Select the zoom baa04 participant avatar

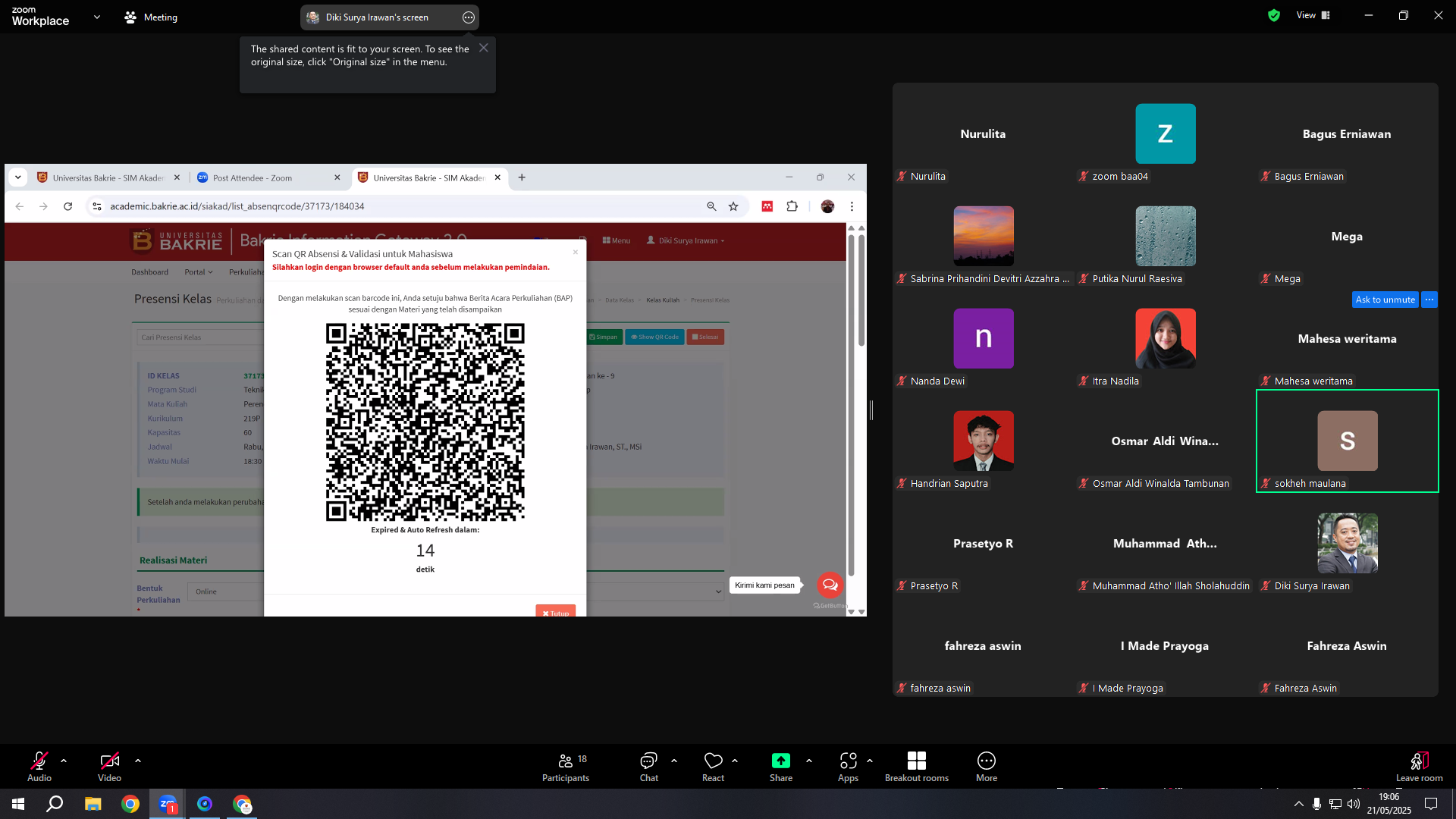(1166, 133)
